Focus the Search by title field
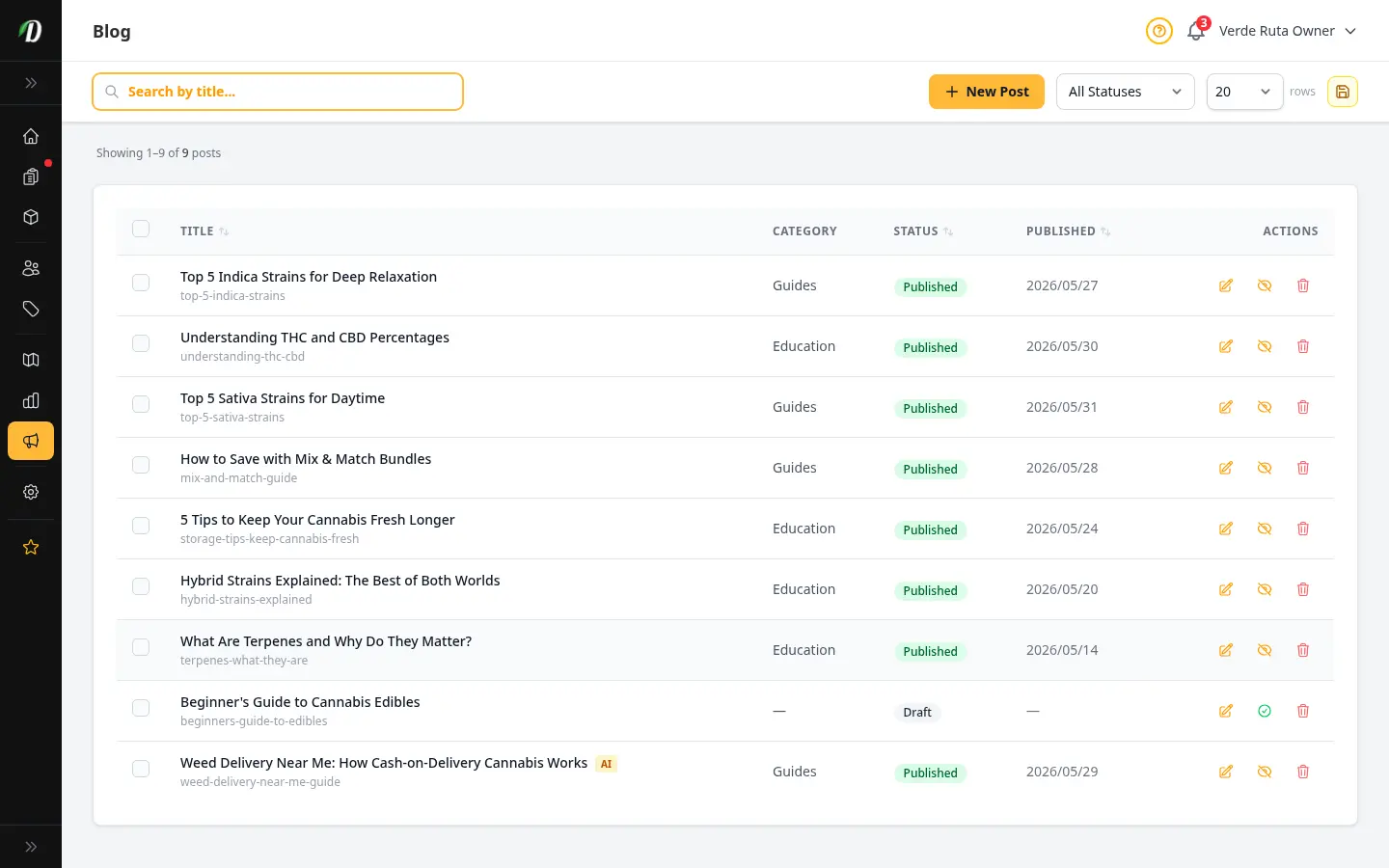This screenshot has width=1389, height=868. pos(278,92)
